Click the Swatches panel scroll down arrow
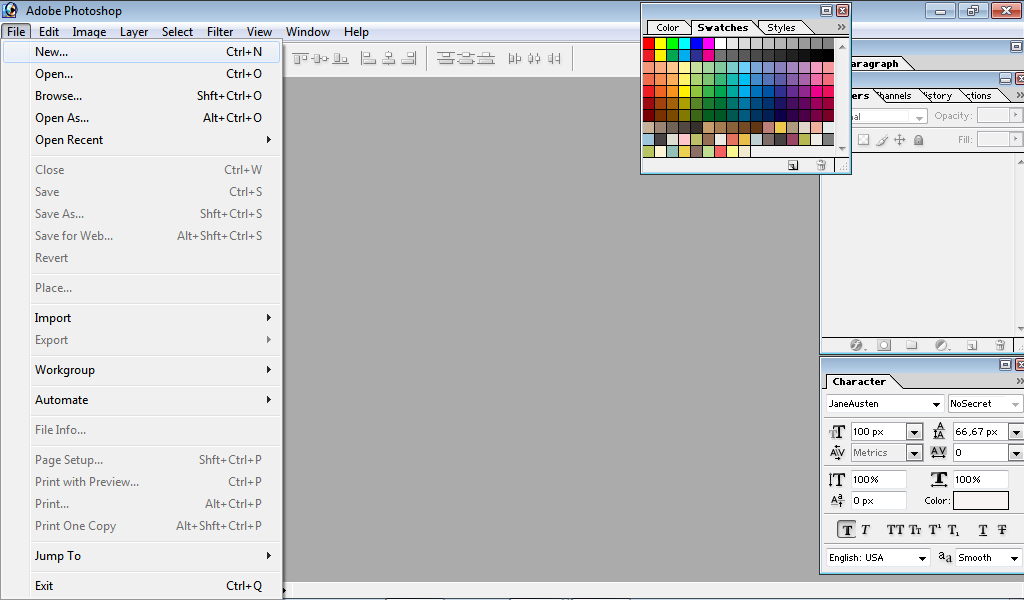The height and width of the screenshot is (600, 1024). [x=842, y=149]
